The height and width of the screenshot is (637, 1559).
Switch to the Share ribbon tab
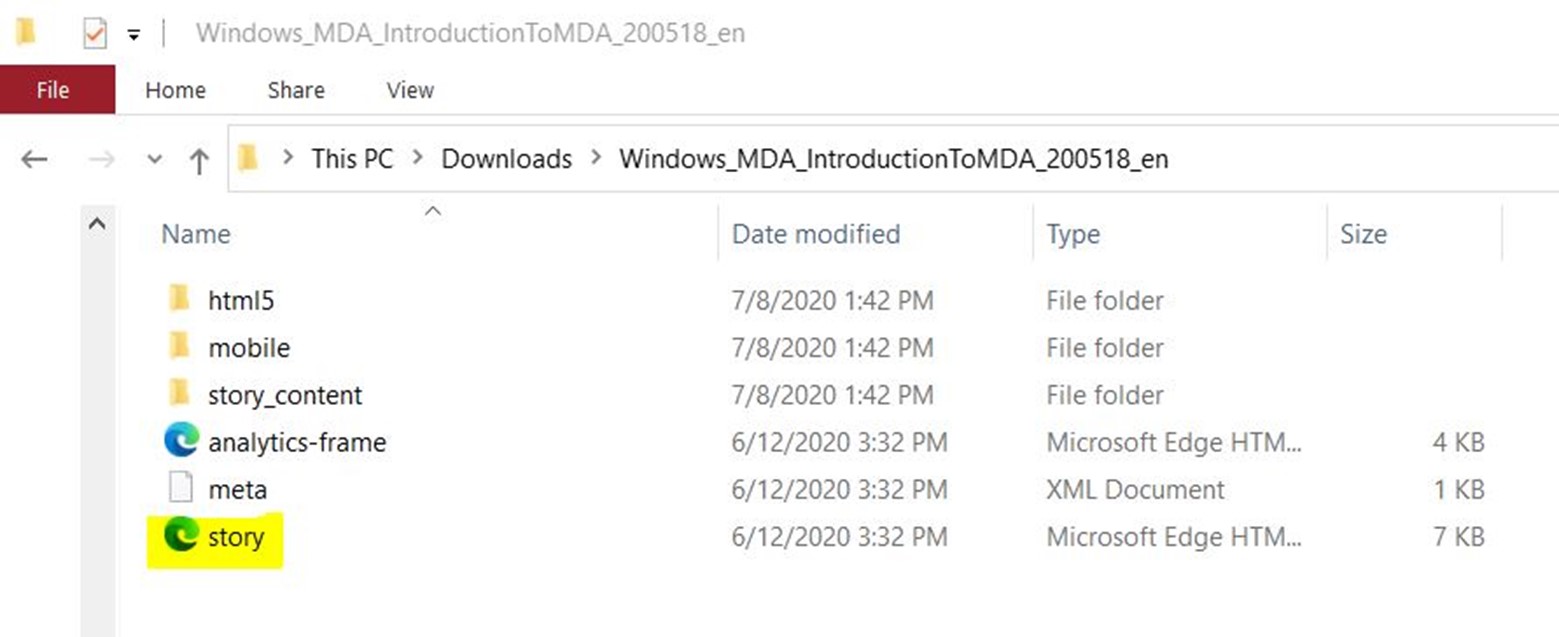point(296,90)
